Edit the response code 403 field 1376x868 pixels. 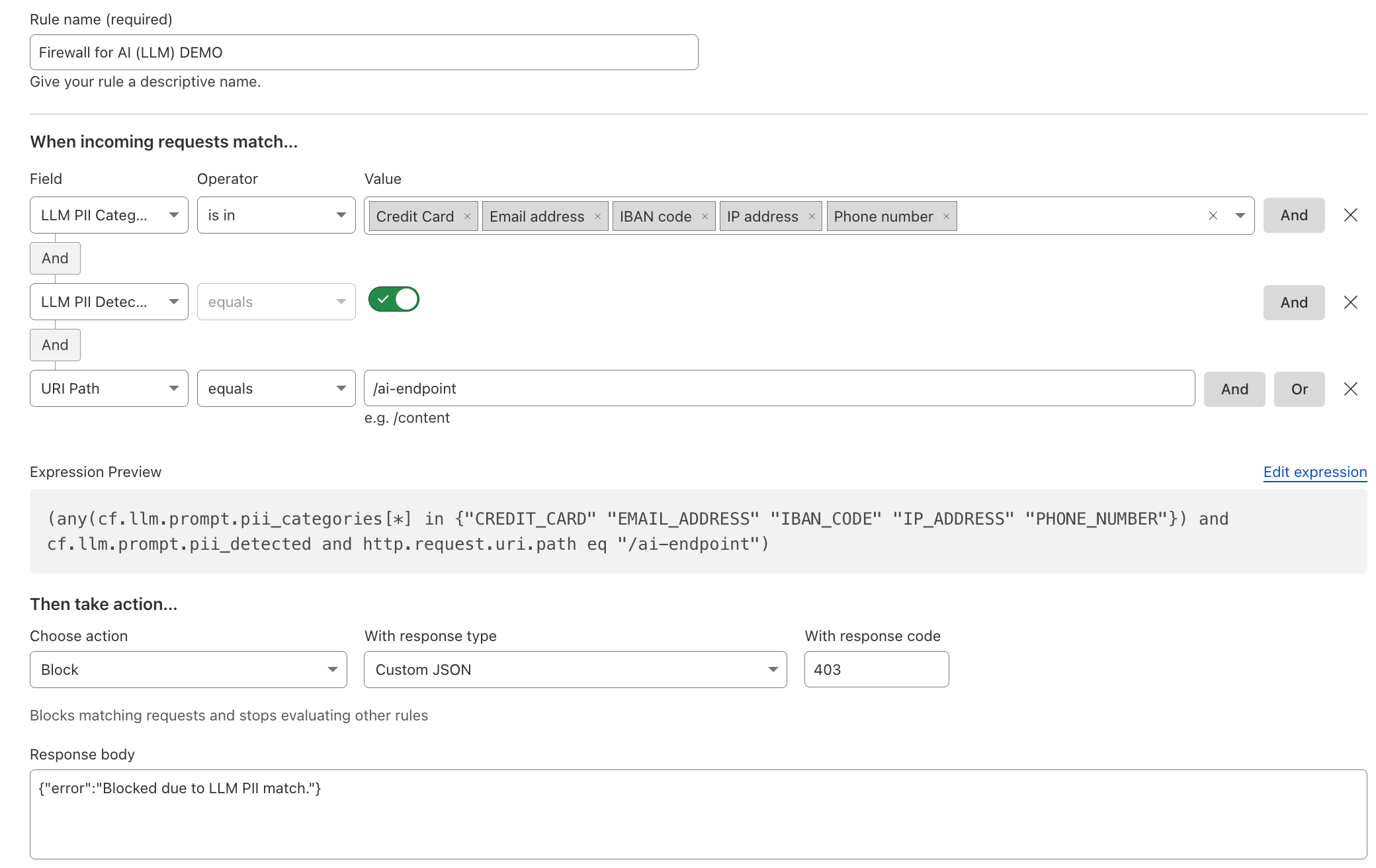point(876,670)
